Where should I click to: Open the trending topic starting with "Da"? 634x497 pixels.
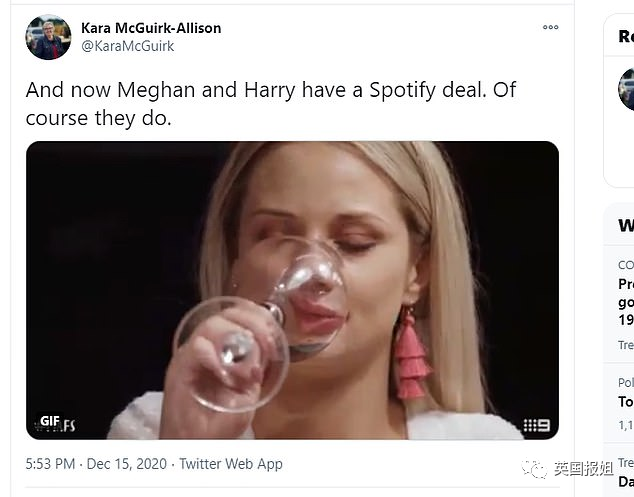(x=626, y=480)
